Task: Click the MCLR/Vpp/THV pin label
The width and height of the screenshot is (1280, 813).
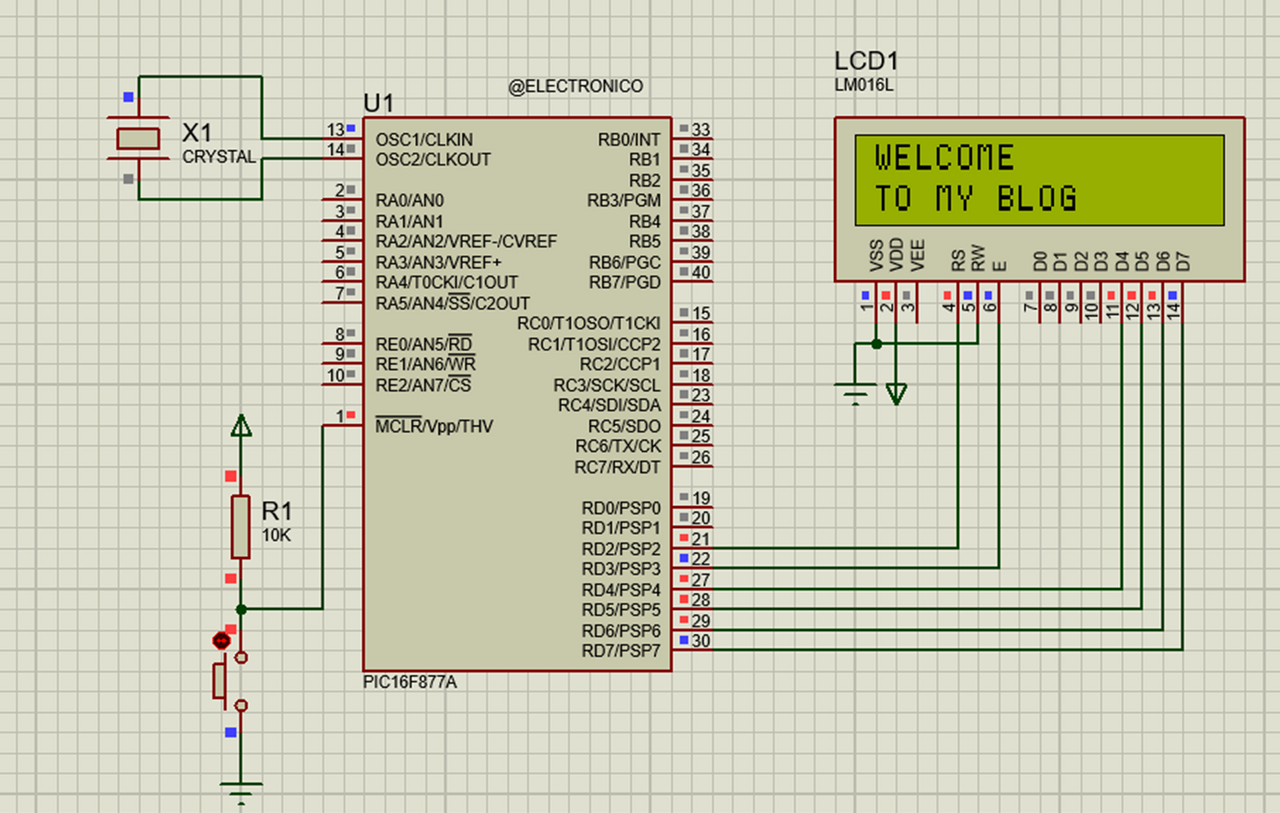Action: pyautogui.click(x=434, y=427)
